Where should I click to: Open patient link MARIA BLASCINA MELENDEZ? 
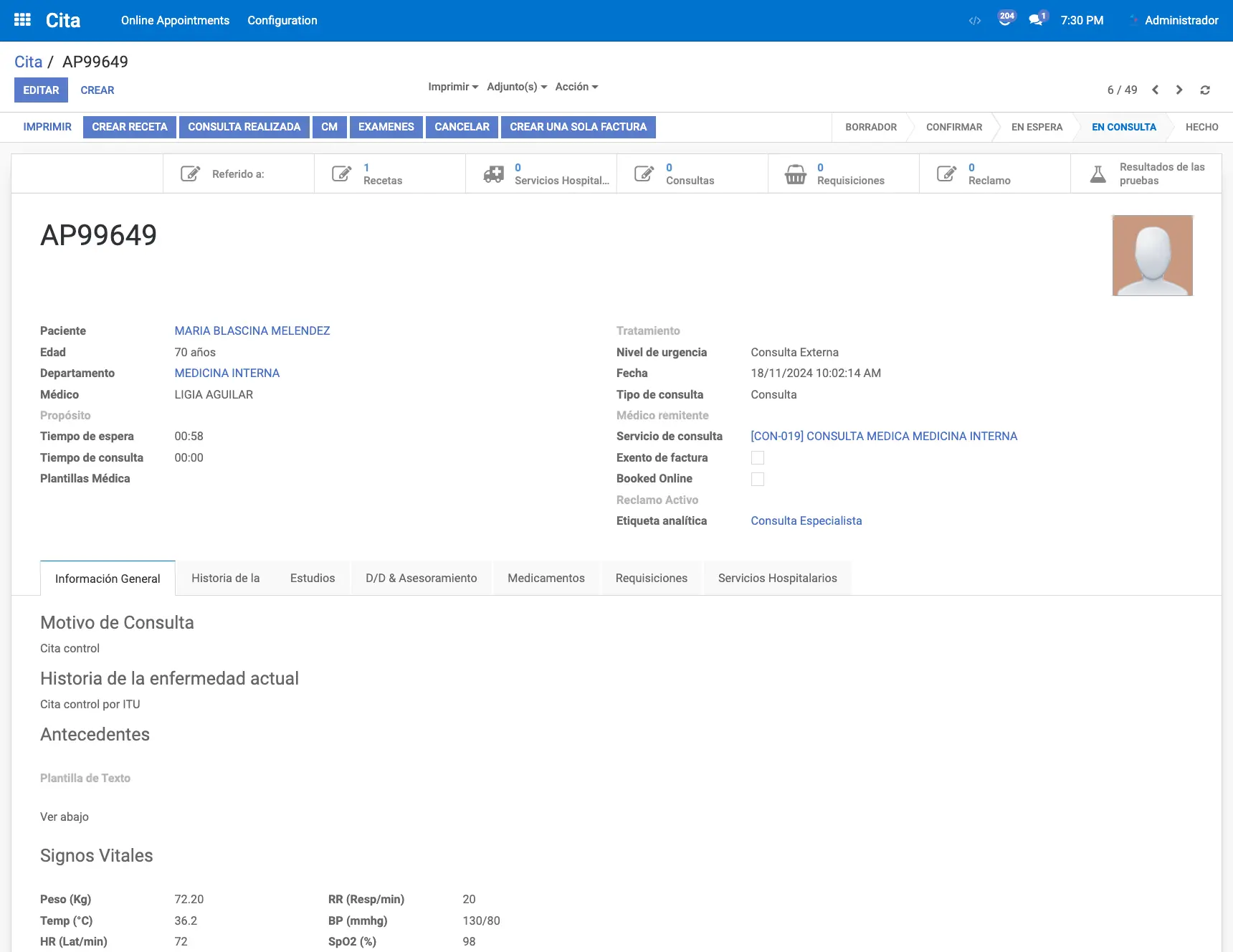pos(252,330)
